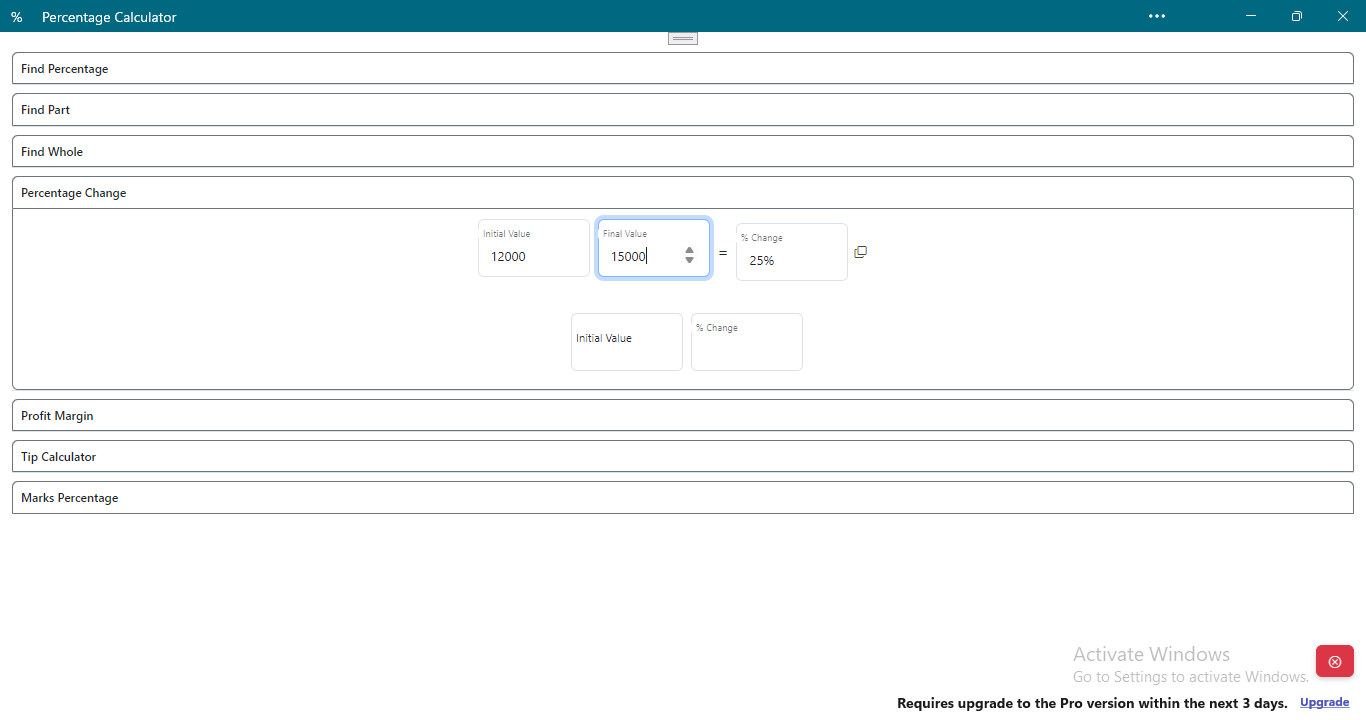
Task: Click the empty % Change field in second row
Action: click(x=747, y=342)
